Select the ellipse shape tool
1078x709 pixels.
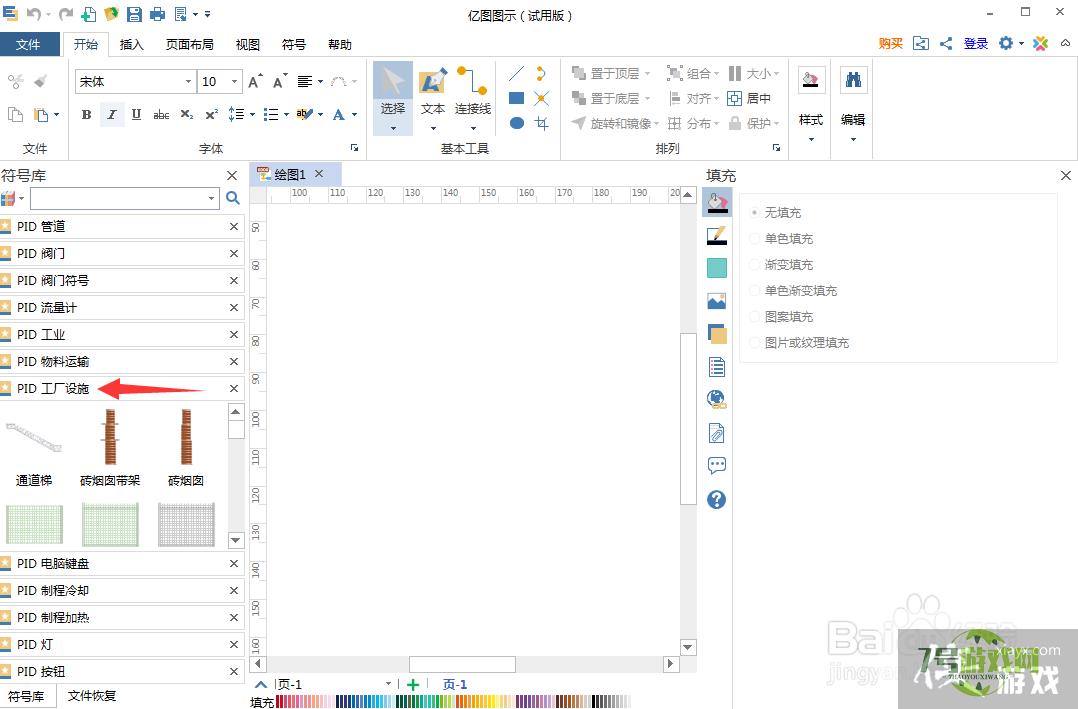click(517, 123)
